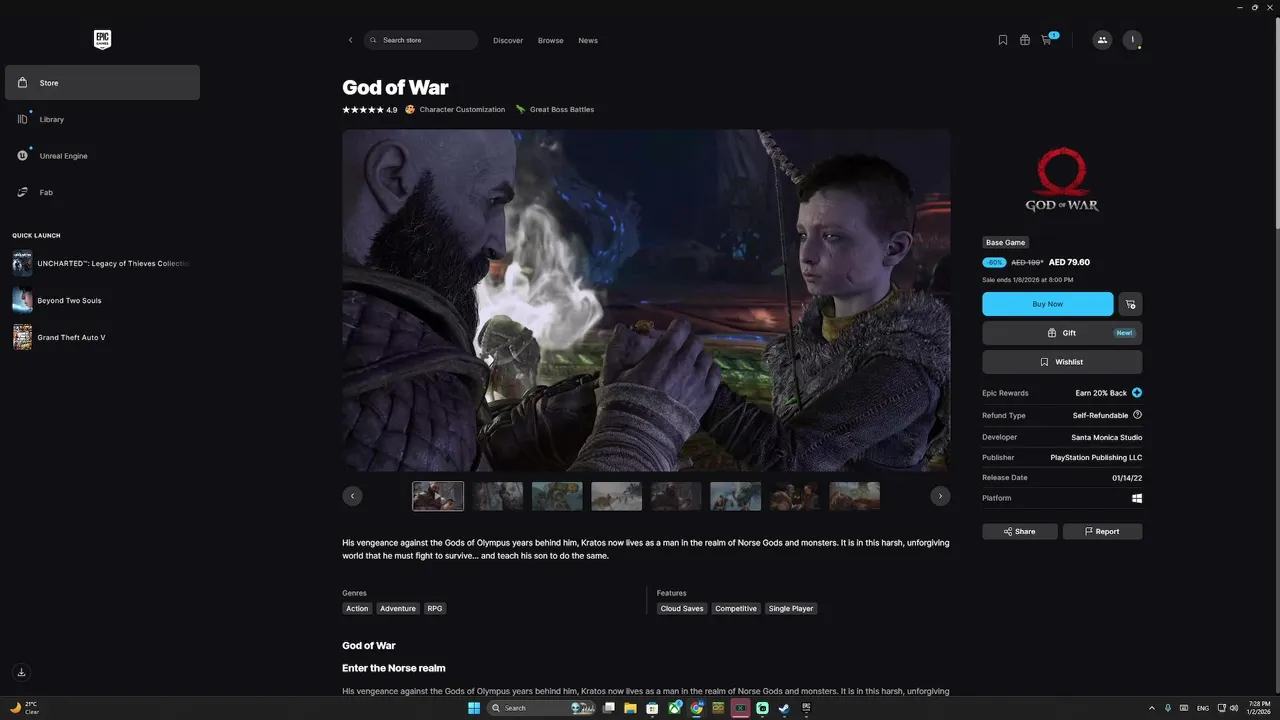Viewport: 1280px width, 720px height.
Task: Open Windows Start menu
Action: click(x=474, y=708)
